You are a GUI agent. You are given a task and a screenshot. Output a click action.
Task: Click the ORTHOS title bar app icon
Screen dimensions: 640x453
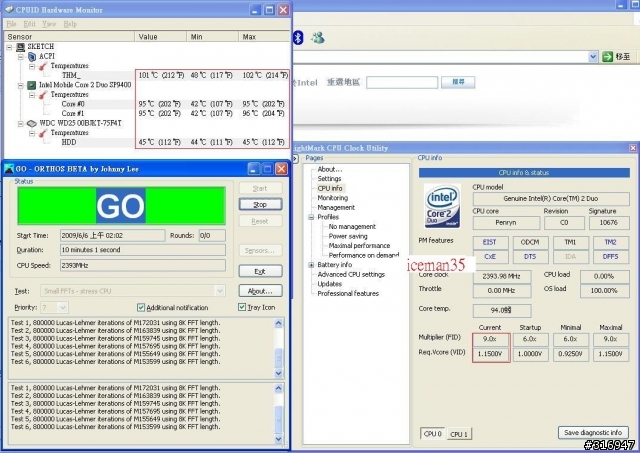click(x=9, y=169)
